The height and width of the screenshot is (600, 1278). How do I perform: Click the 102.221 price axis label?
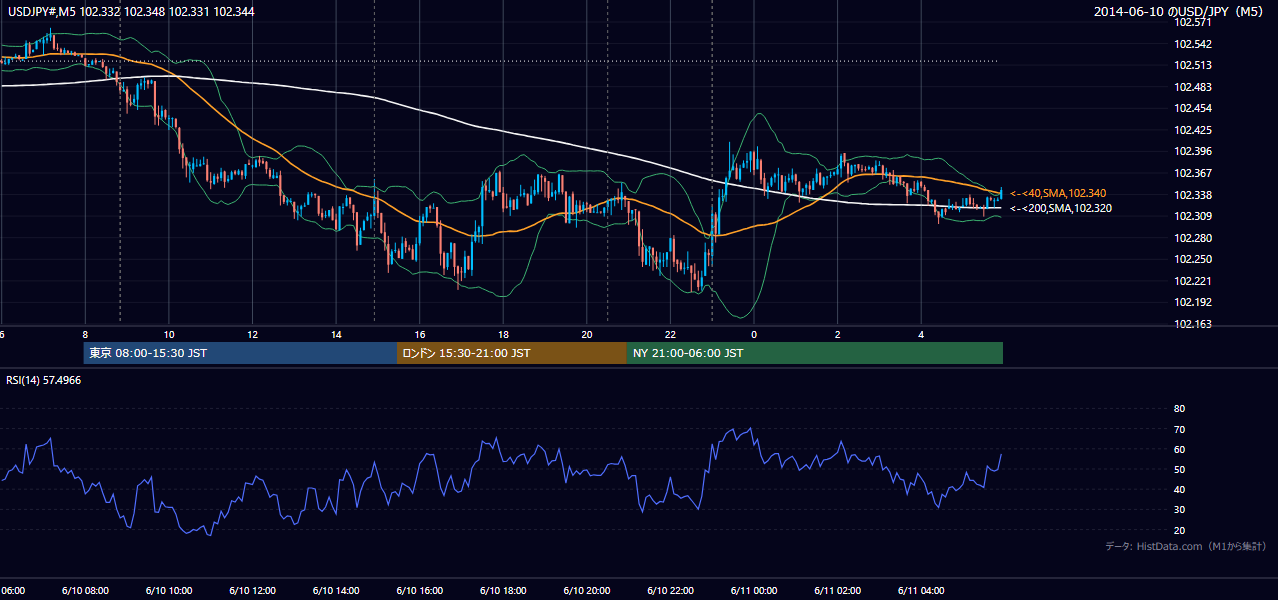pos(1193,281)
